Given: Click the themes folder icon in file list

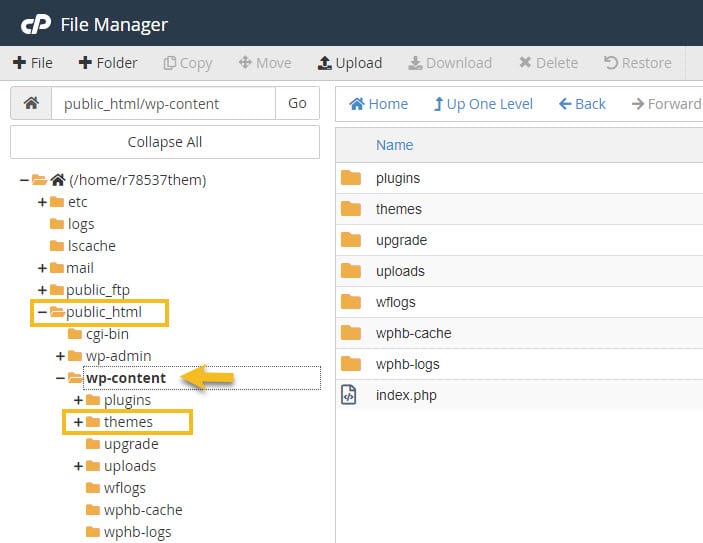Looking at the screenshot, I should pyautogui.click(x=351, y=209).
